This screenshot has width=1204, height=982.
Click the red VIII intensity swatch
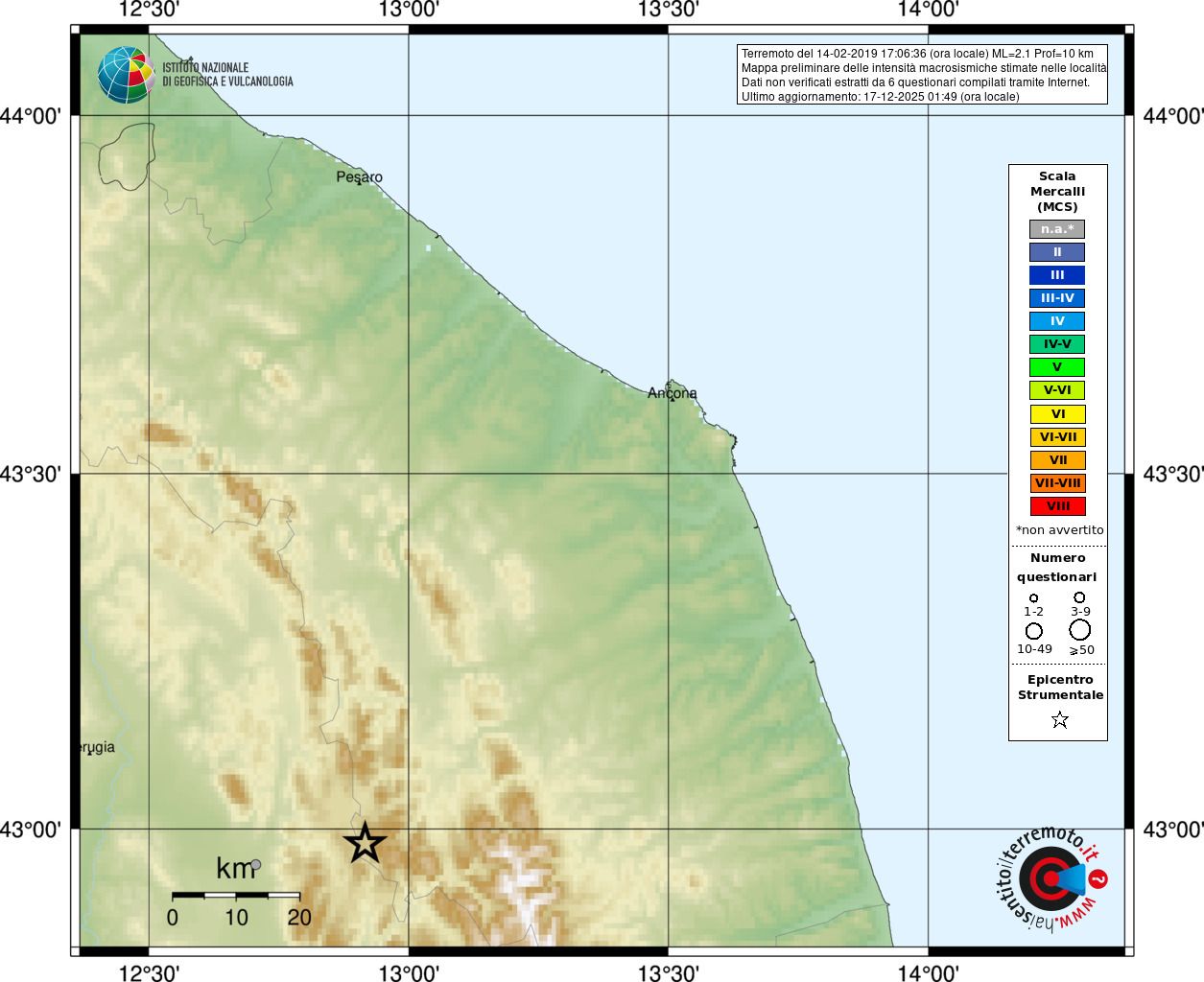(x=1058, y=506)
